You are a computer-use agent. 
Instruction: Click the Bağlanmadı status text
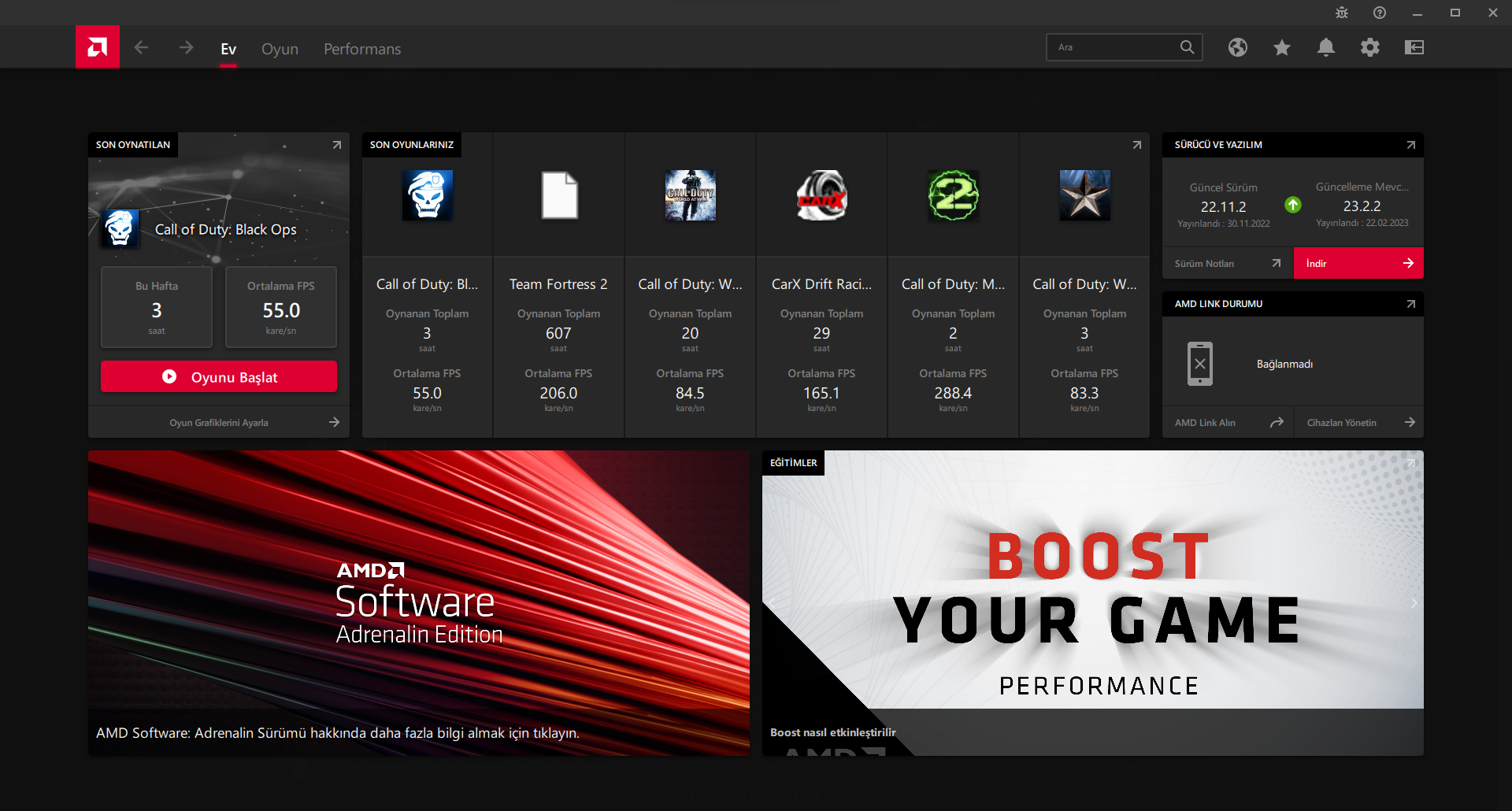coord(1284,364)
